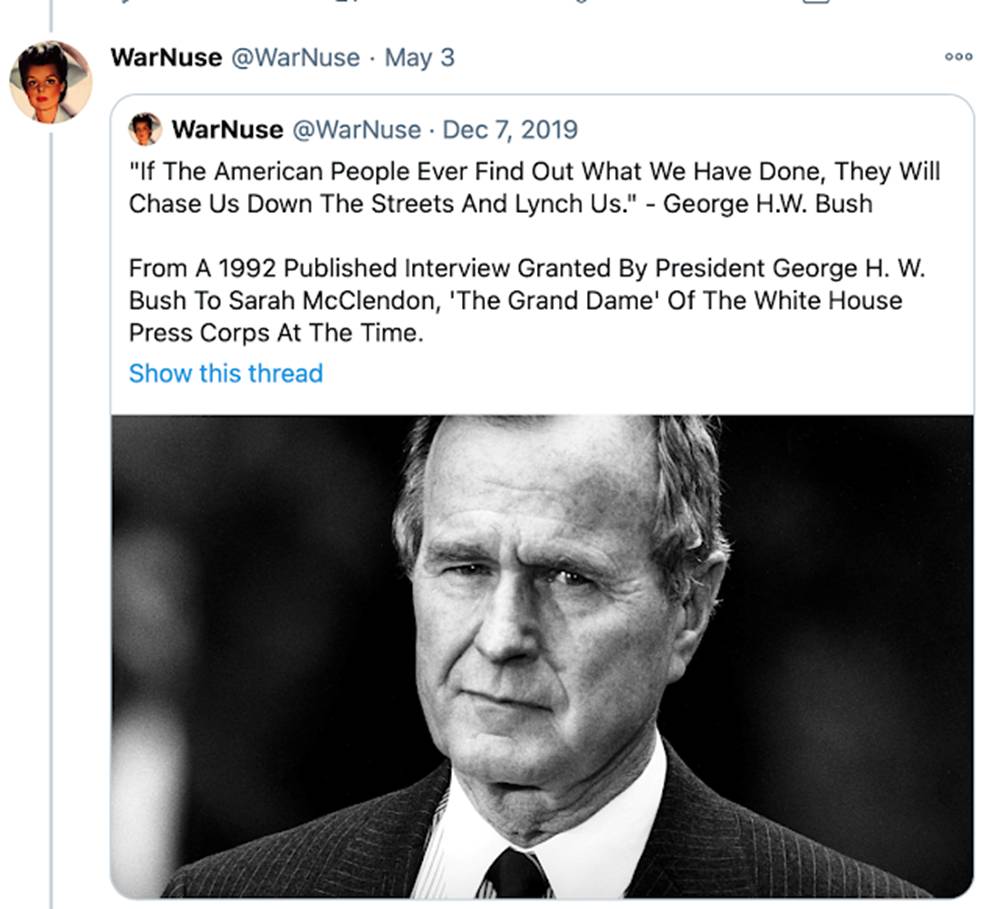Click the @WarNuse handle in quoted tweet
The image size is (1000, 909).
tap(355, 130)
